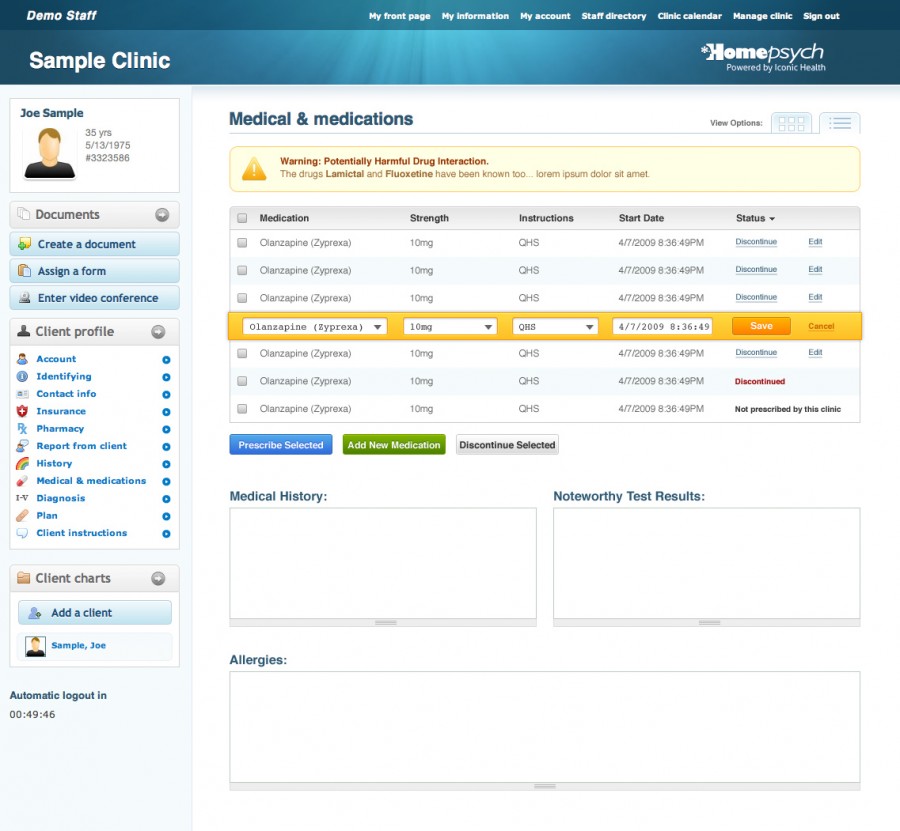Click the small avatar beside Sample, Joe
Image resolution: width=900 pixels, height=831 pixels.
pyautogui.click(x=36, y=647)
